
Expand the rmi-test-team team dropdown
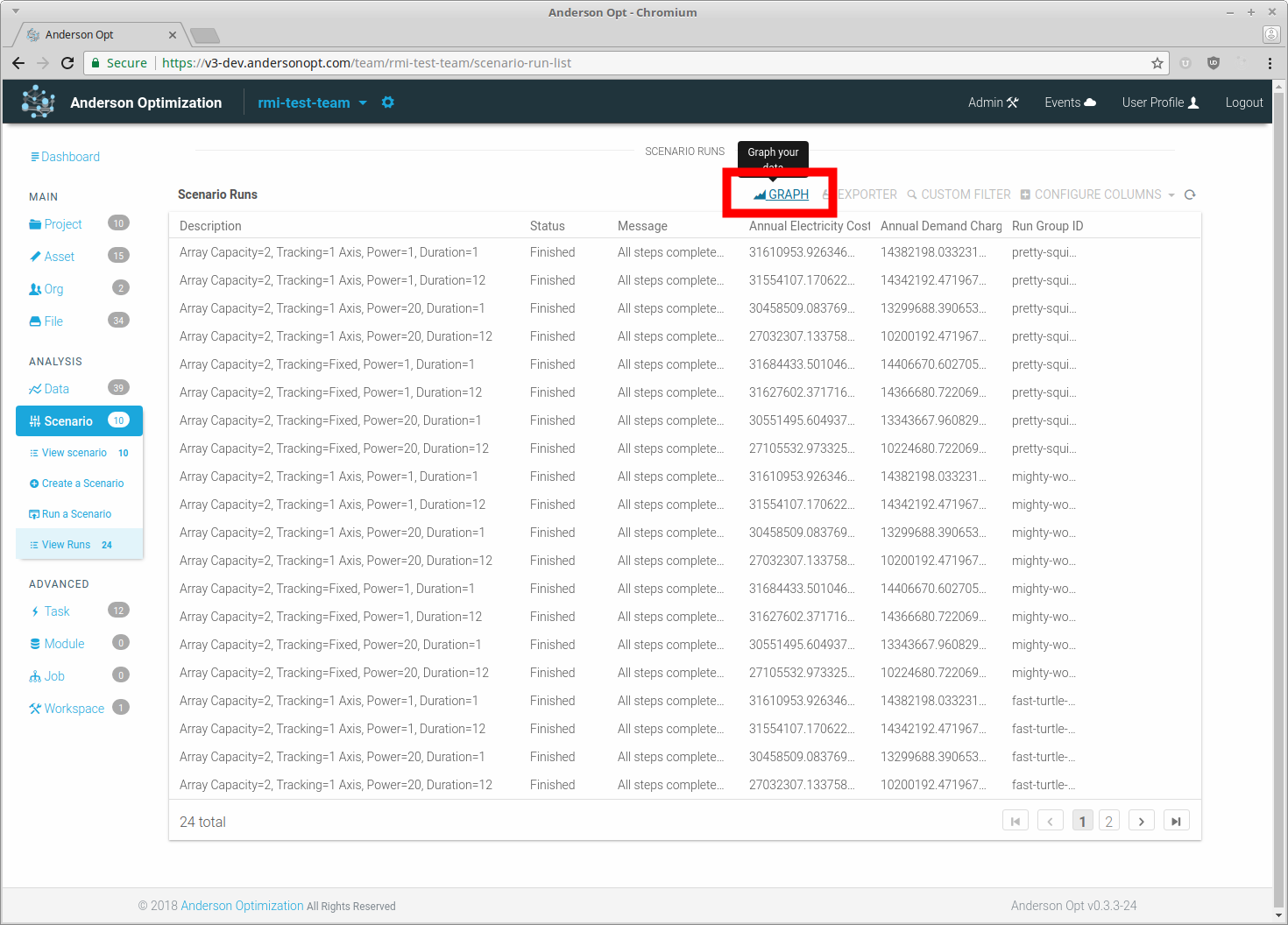363,102
